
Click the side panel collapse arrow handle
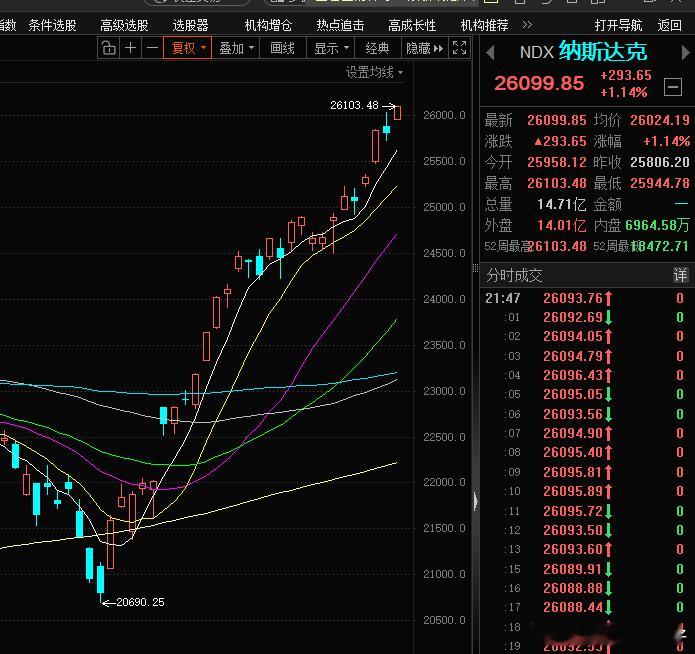(x=476, y=501)
